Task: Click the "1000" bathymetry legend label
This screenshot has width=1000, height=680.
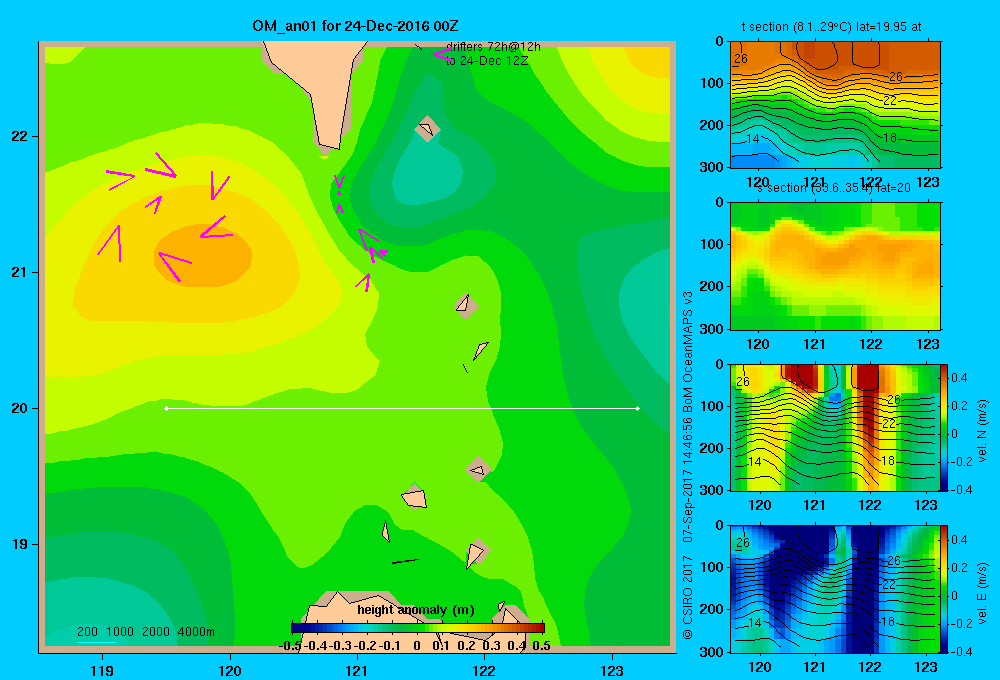Action: [x=120, y=632]
